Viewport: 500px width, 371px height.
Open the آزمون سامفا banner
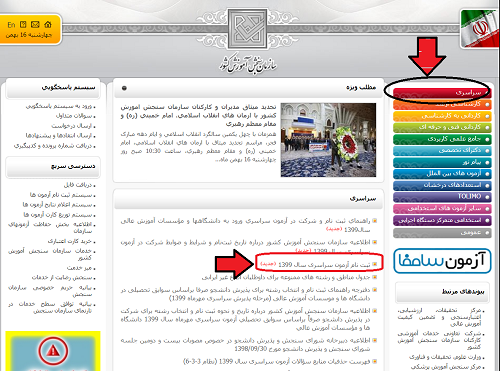(442, 261)
